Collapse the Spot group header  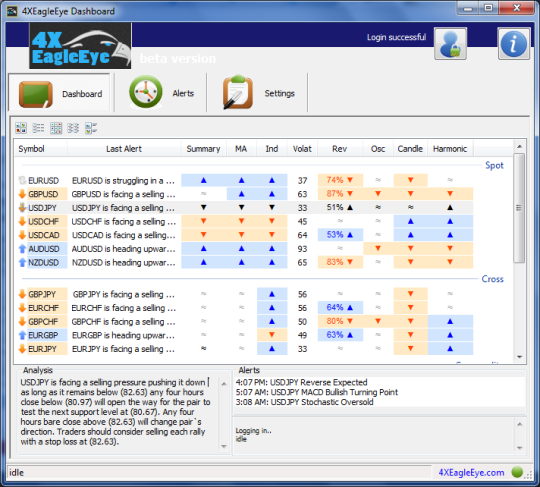coord(494,165)
